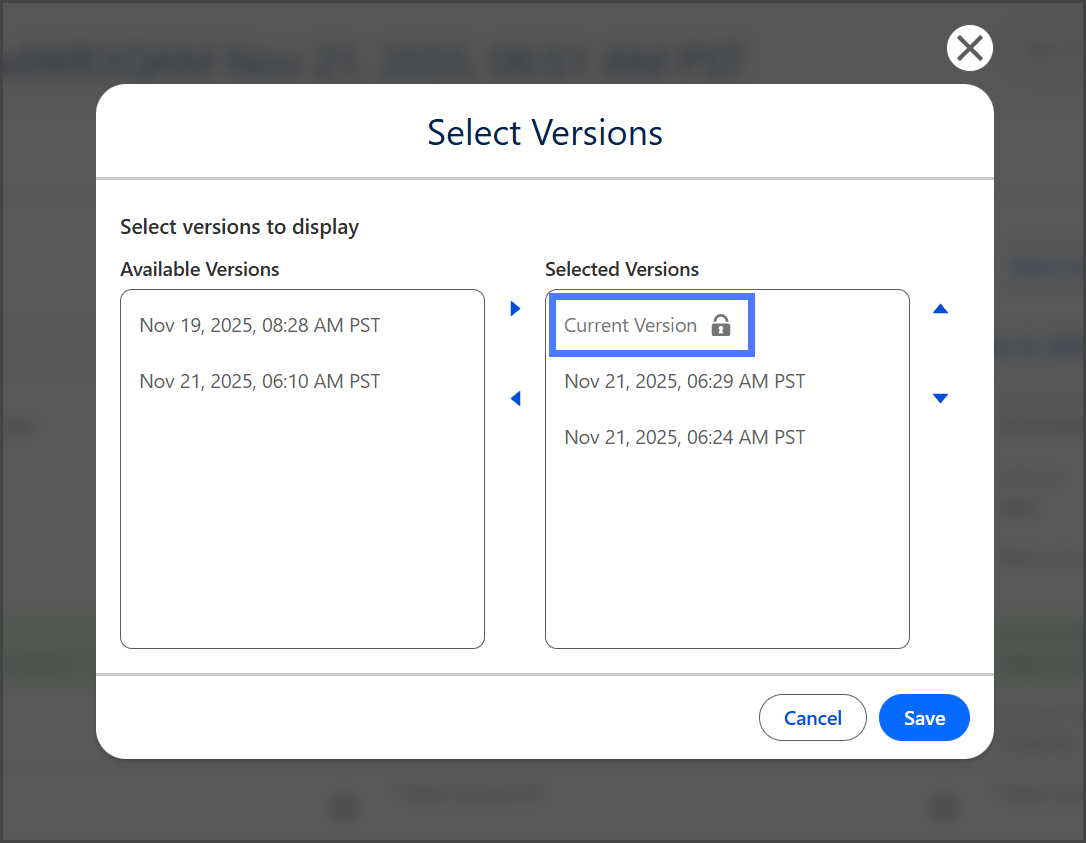Move selected version down in order
Image resolution: width=1086 pixels, height=843 pixels.
[939, 398]
